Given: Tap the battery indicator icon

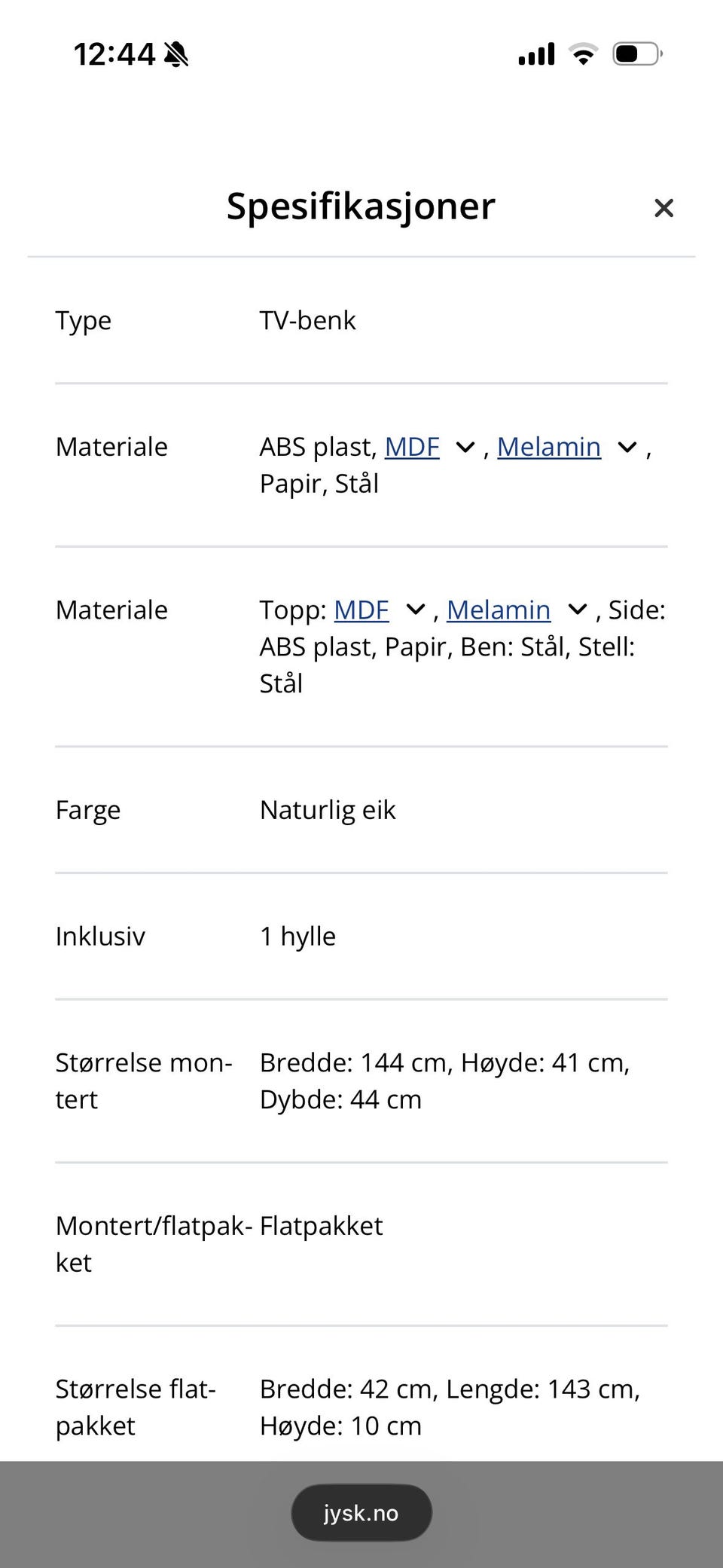Looking at the screenshot, I should [636, 53].
